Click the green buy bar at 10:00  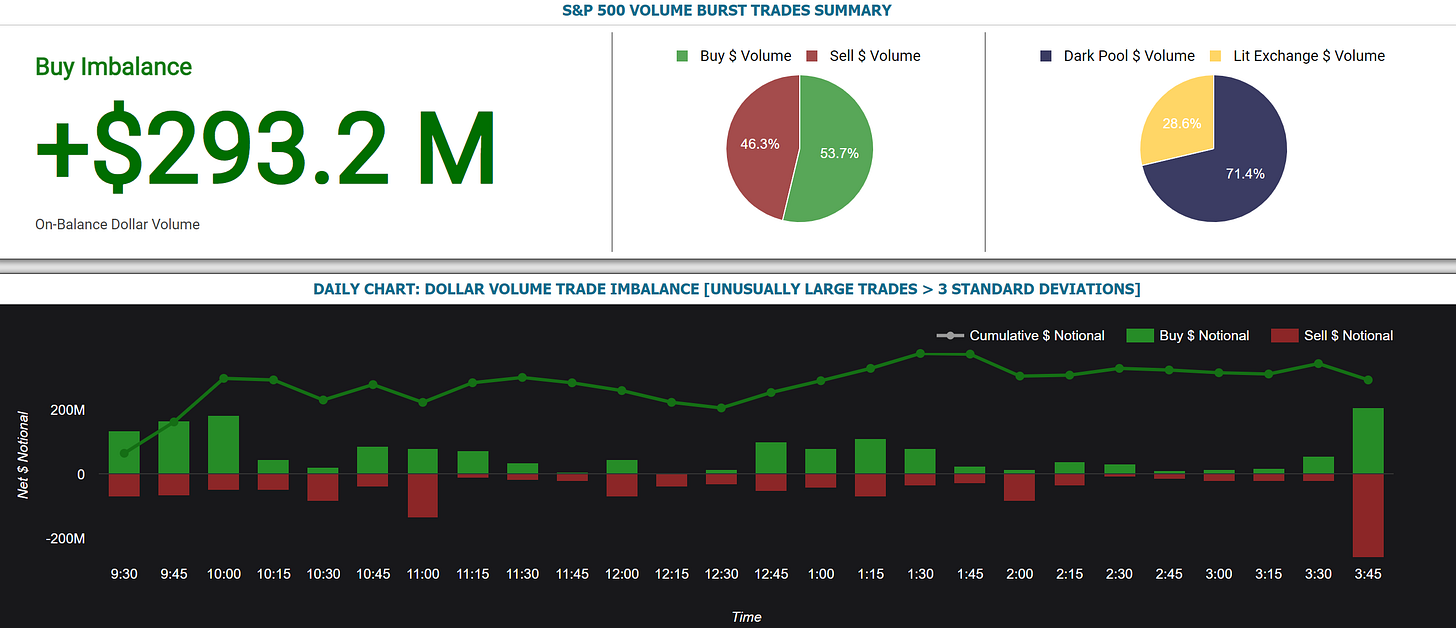(x=223, y=445)
